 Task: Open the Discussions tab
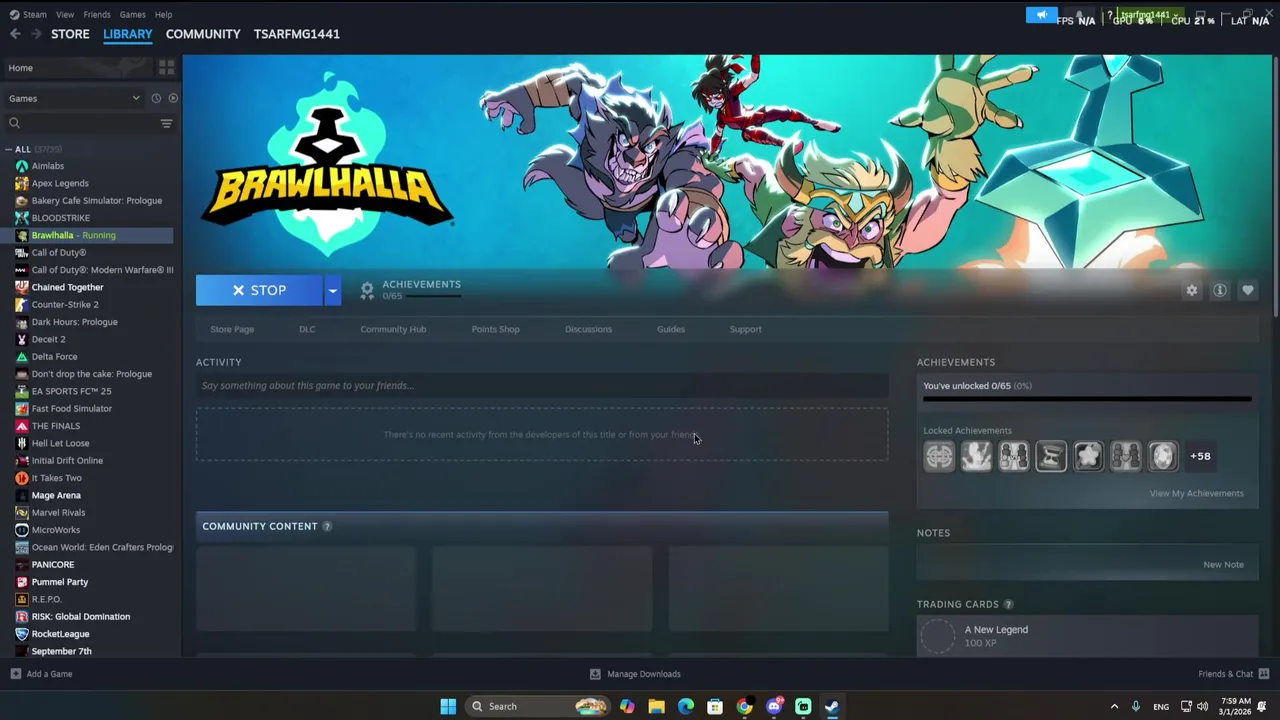(588, 329)
